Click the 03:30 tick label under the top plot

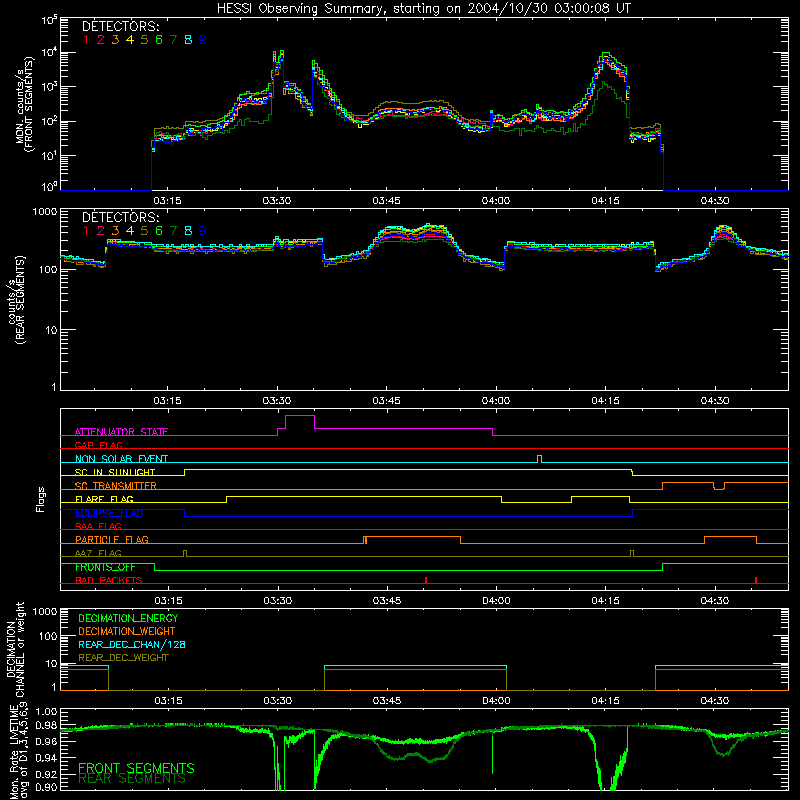coord(277,201)
